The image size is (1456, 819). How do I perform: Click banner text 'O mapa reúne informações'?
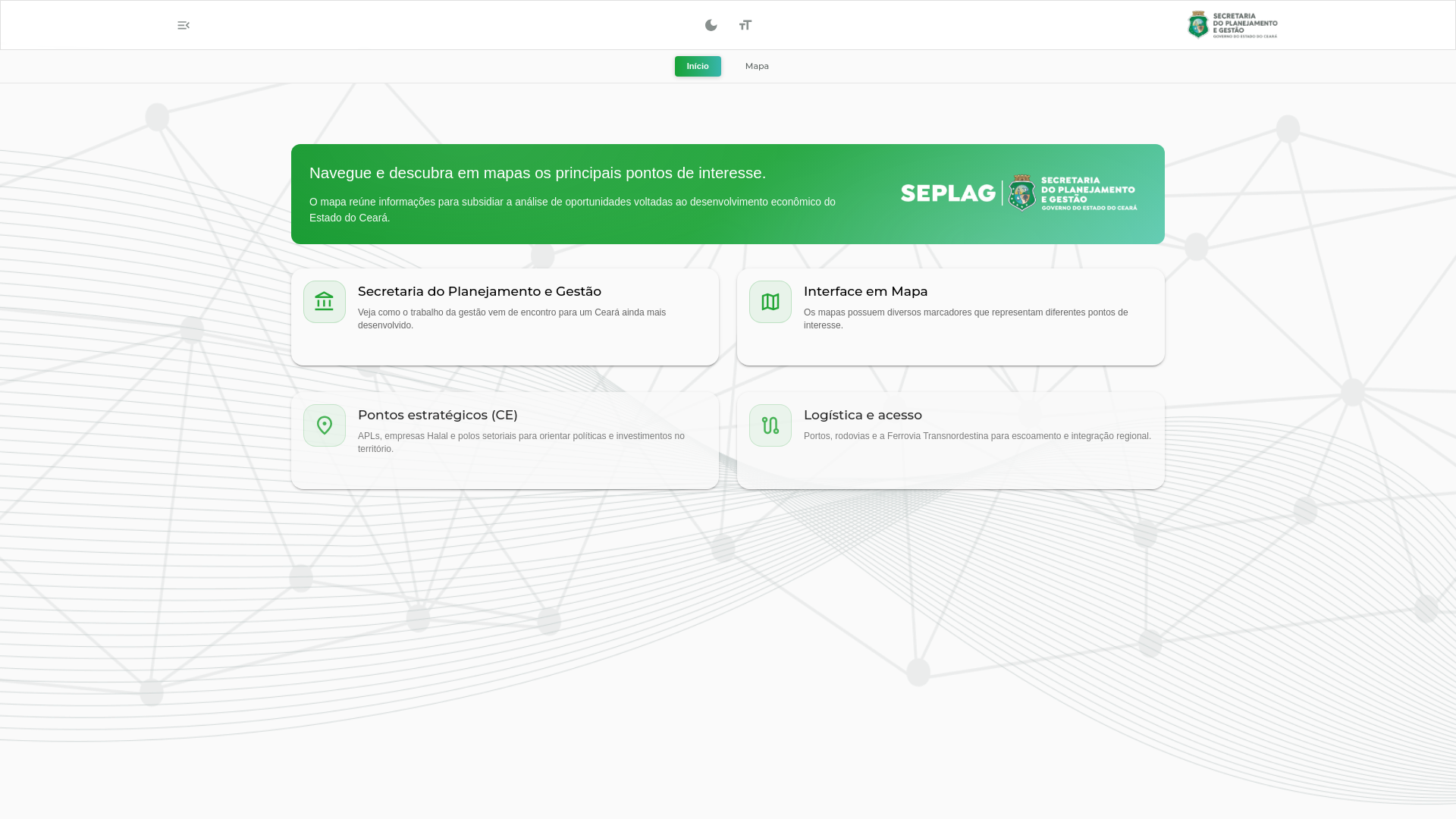[x=573, y=209]
